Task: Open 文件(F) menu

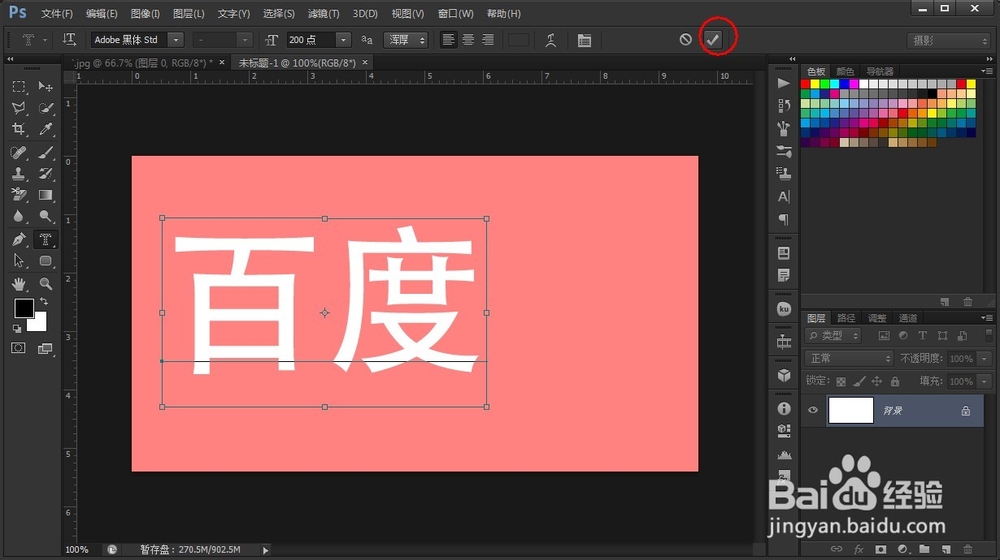Action: click(x=57, y=13)
